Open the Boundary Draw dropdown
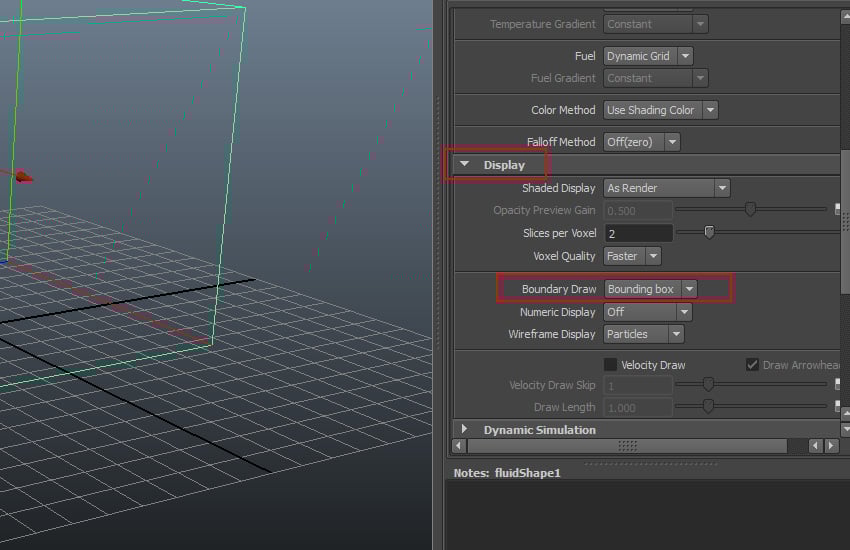 [x=650, y=289]
